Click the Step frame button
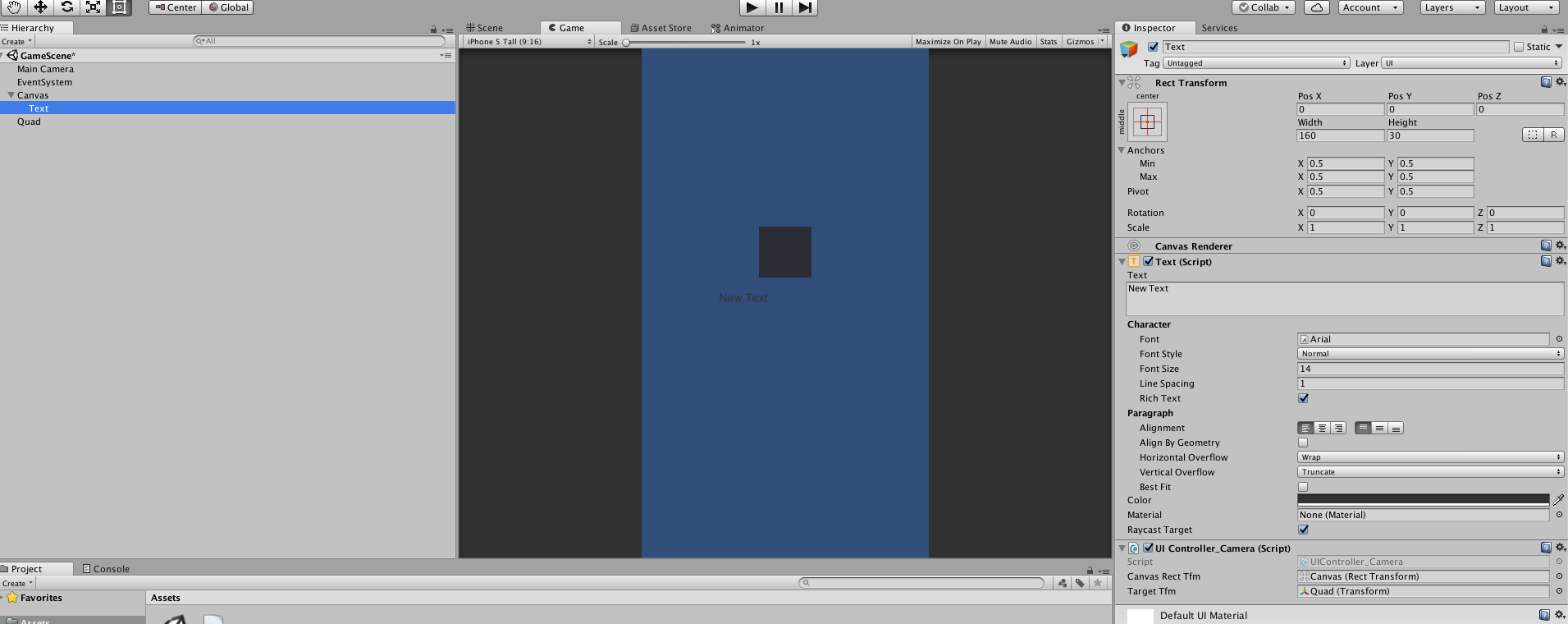 click(x=805, y=7)
